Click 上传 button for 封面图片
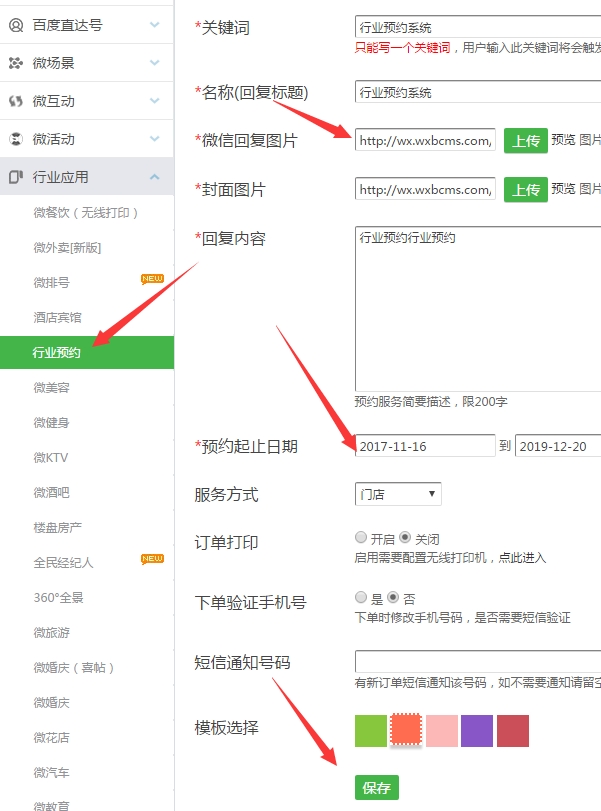The image size is (601, 811). [525, 189]
